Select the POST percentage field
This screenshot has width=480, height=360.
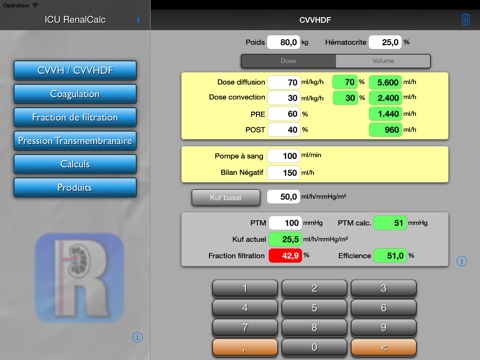[x=284, y=130]
